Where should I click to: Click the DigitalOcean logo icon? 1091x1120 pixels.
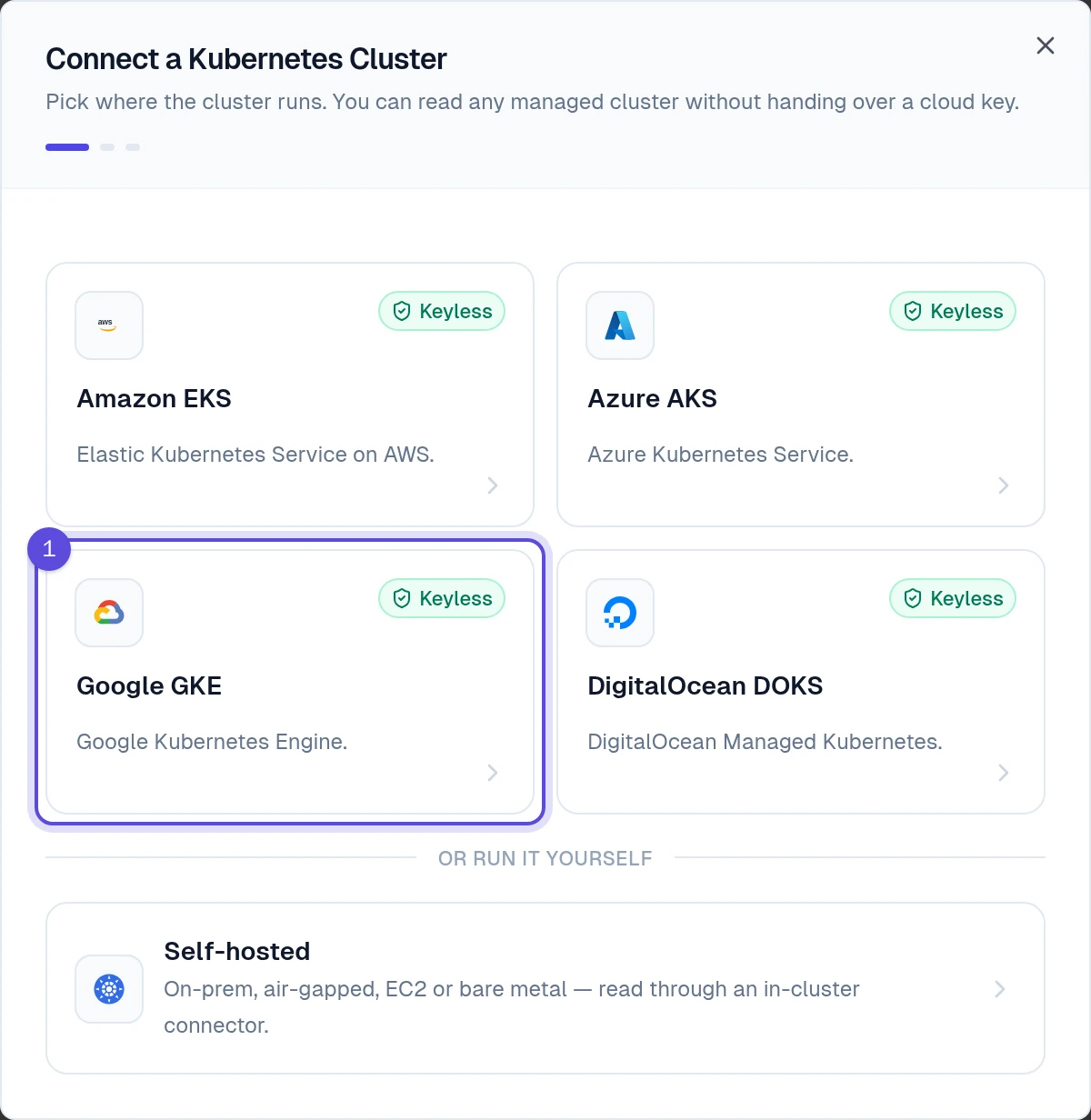click(x=620, y=613)
